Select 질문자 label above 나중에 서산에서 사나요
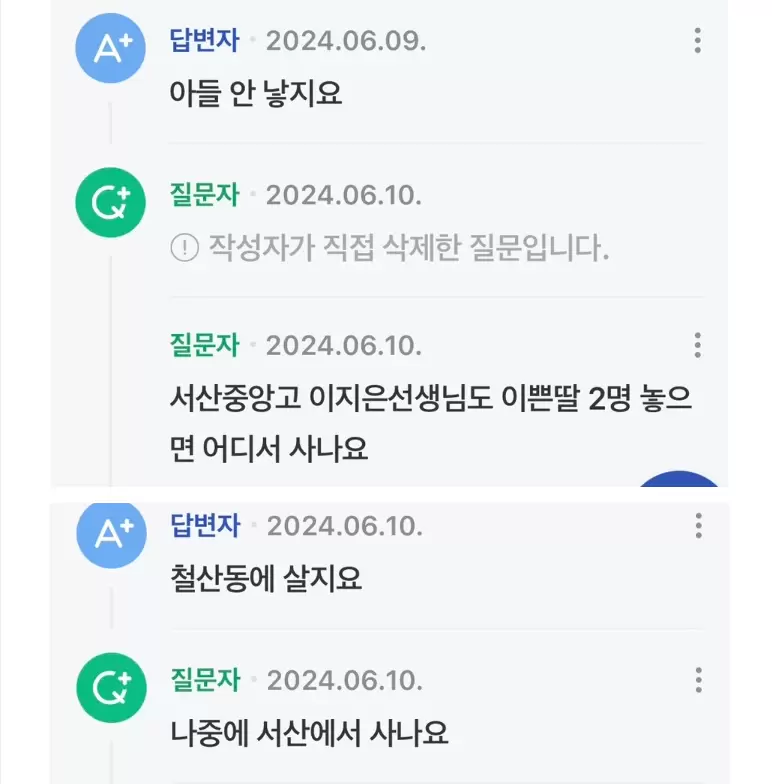Image resolution: width=772 pixels, height=784 pixels. click(206, 680)
